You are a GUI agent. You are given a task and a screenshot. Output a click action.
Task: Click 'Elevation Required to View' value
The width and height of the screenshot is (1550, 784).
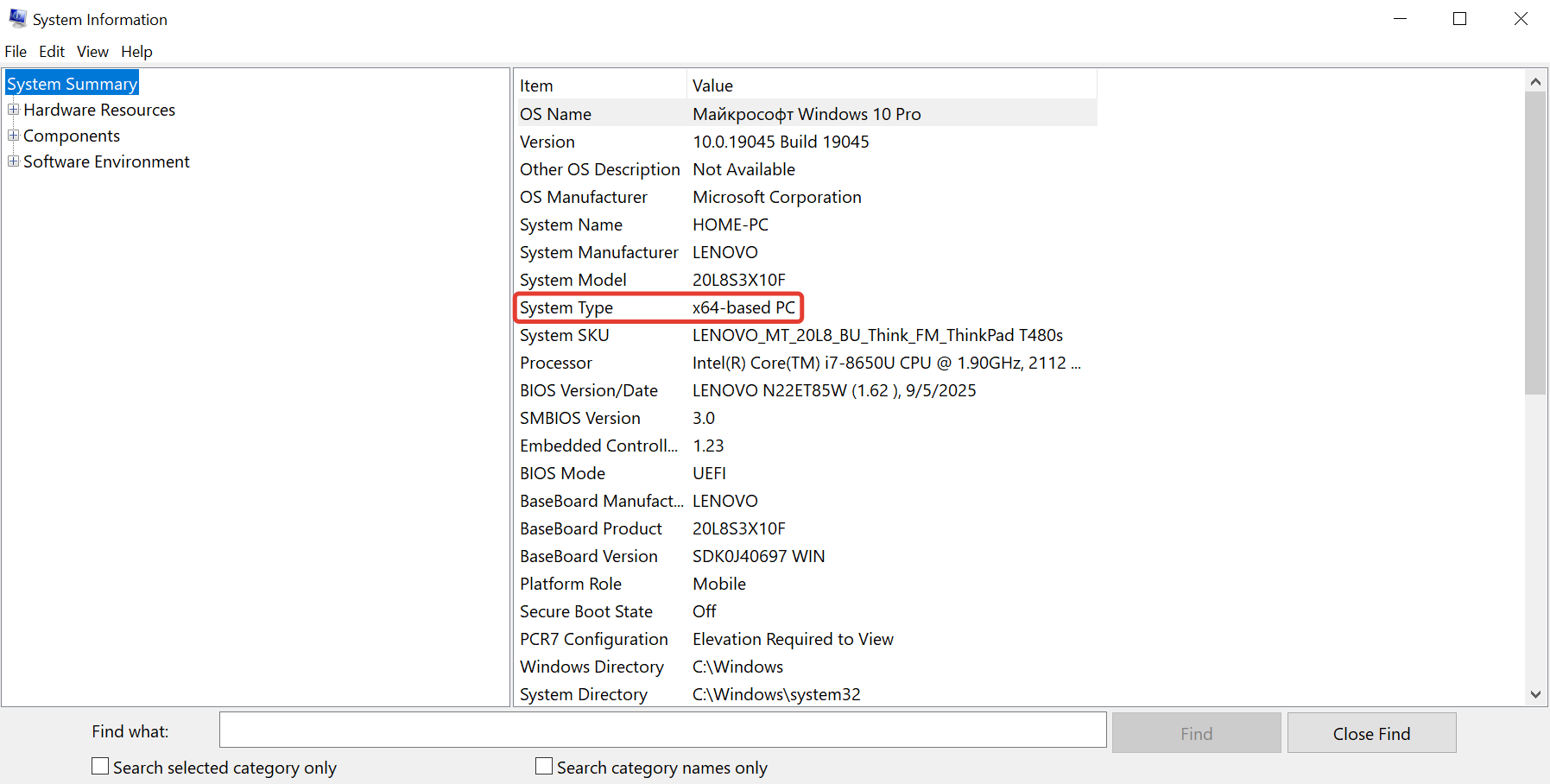pos(793,639)
